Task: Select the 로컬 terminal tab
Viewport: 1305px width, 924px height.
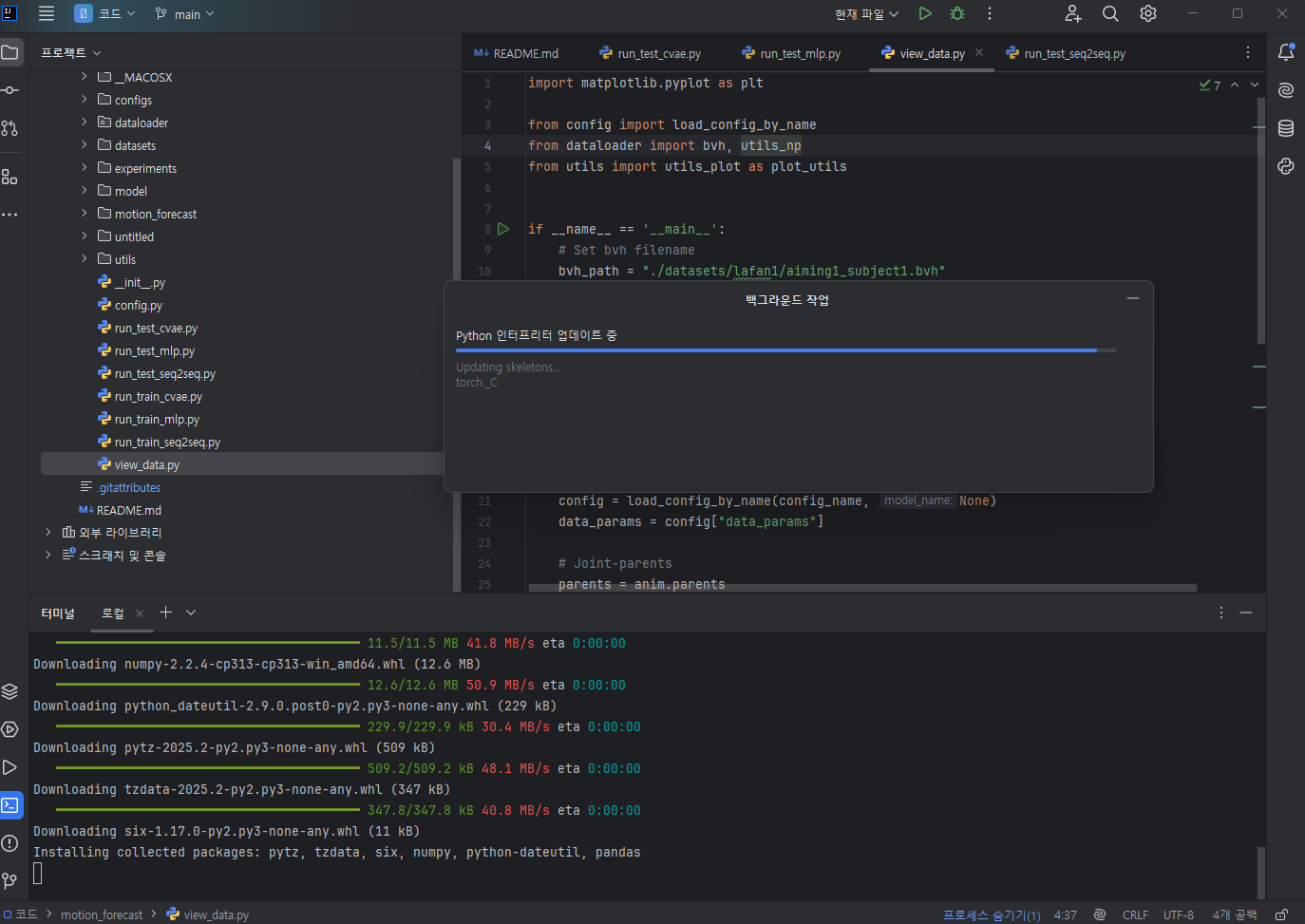Action: pyautogui.click(x=113, y=613)
